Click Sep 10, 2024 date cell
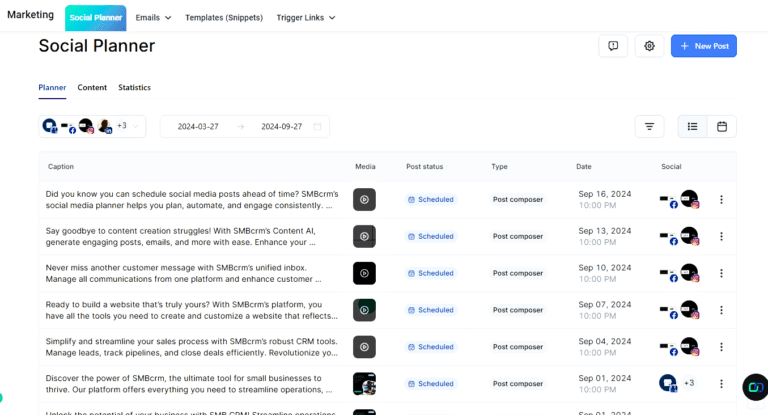The width and height of the screenshot is (768, 415). click(604, 273)
